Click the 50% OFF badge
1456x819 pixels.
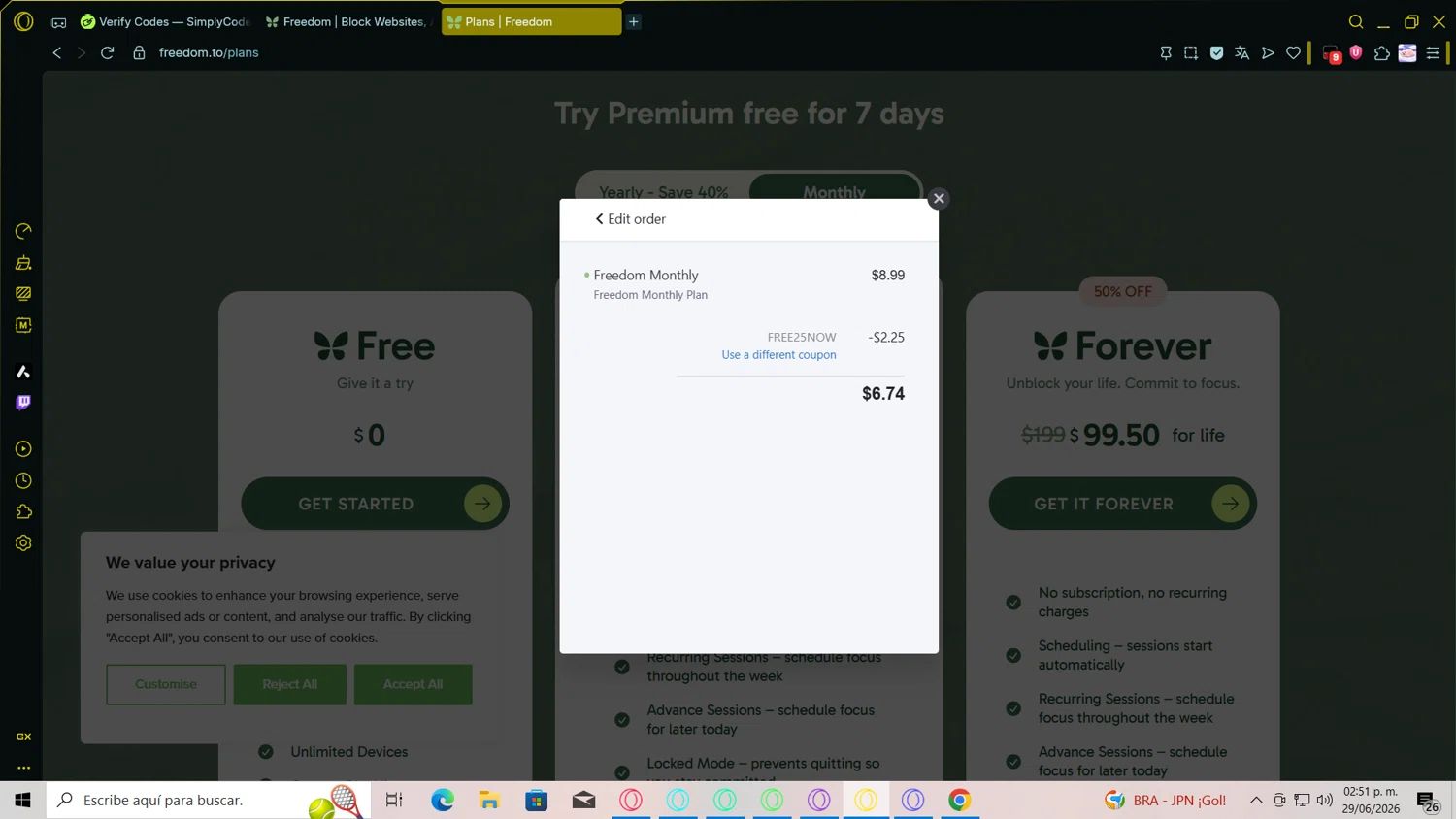[x=1123, y=291]
